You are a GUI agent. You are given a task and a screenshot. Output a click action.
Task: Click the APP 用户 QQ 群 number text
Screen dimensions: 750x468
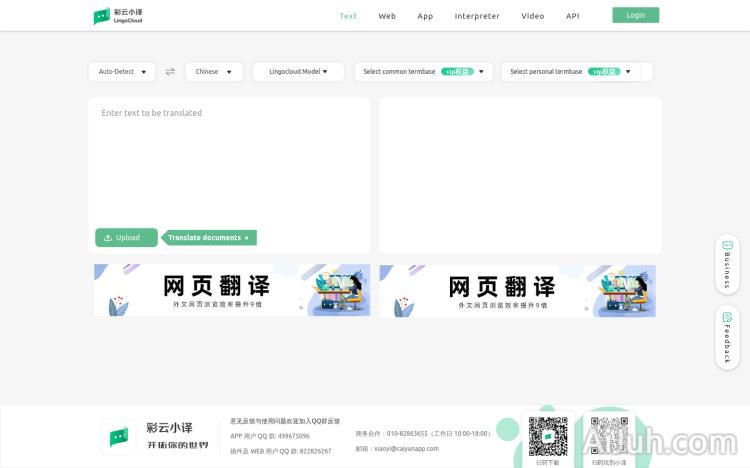270,436
